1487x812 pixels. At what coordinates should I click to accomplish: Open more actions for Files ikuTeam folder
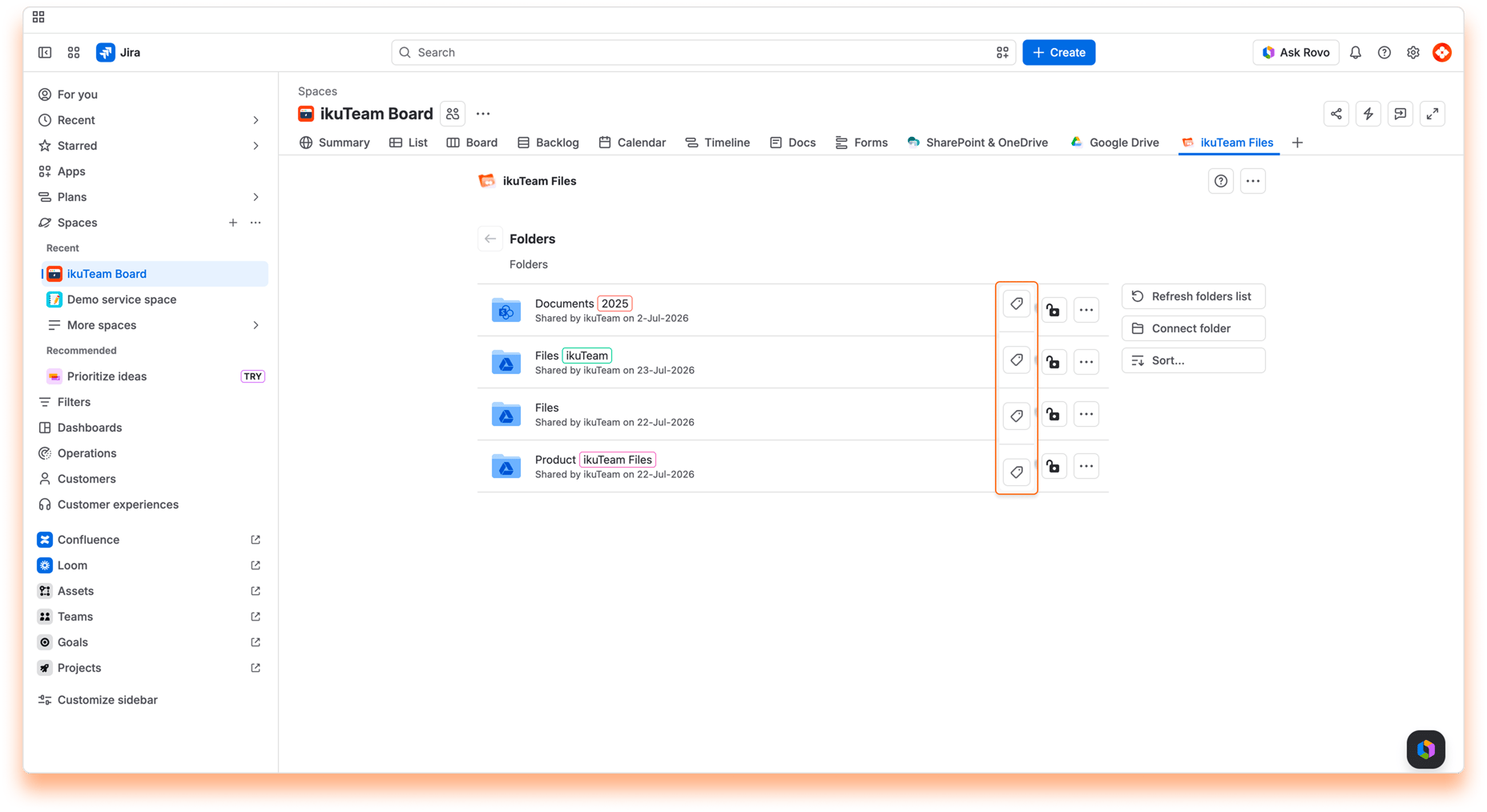pyautogui.click(x=1086, y=362)
